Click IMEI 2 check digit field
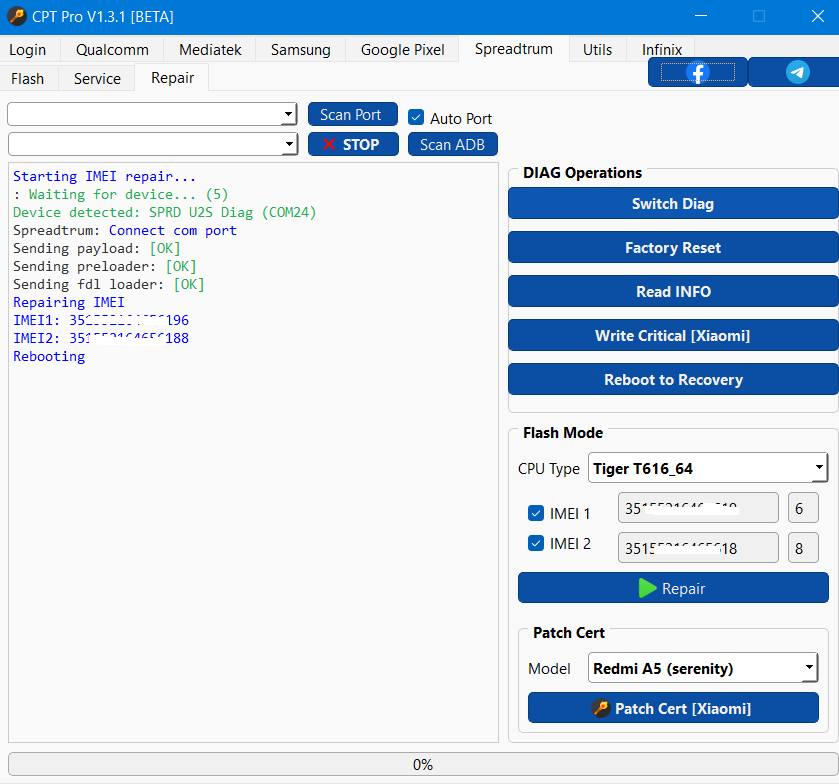This screenshot has height=784, width=839. 803,547
